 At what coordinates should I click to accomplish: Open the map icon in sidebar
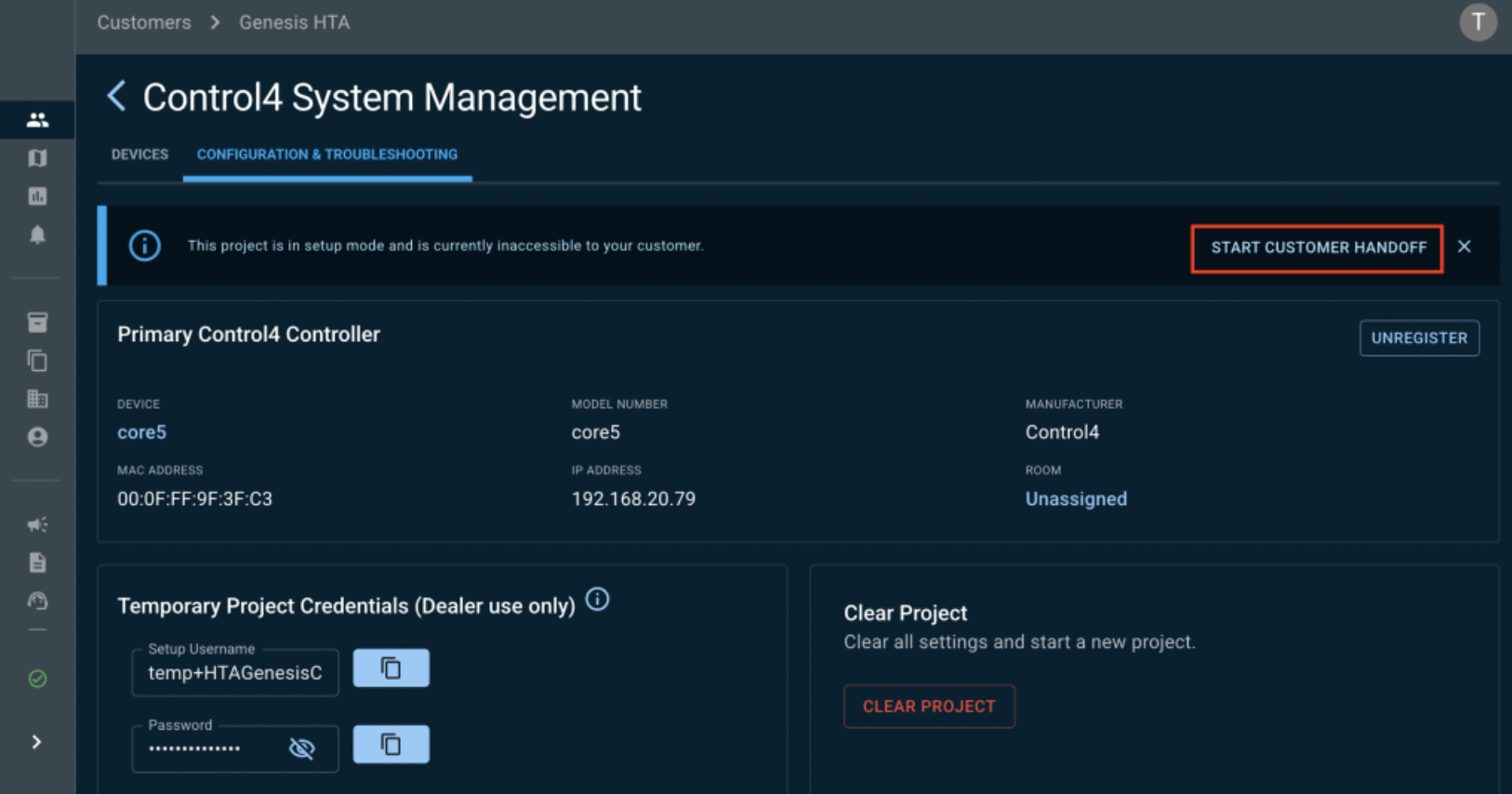[37, 158]
